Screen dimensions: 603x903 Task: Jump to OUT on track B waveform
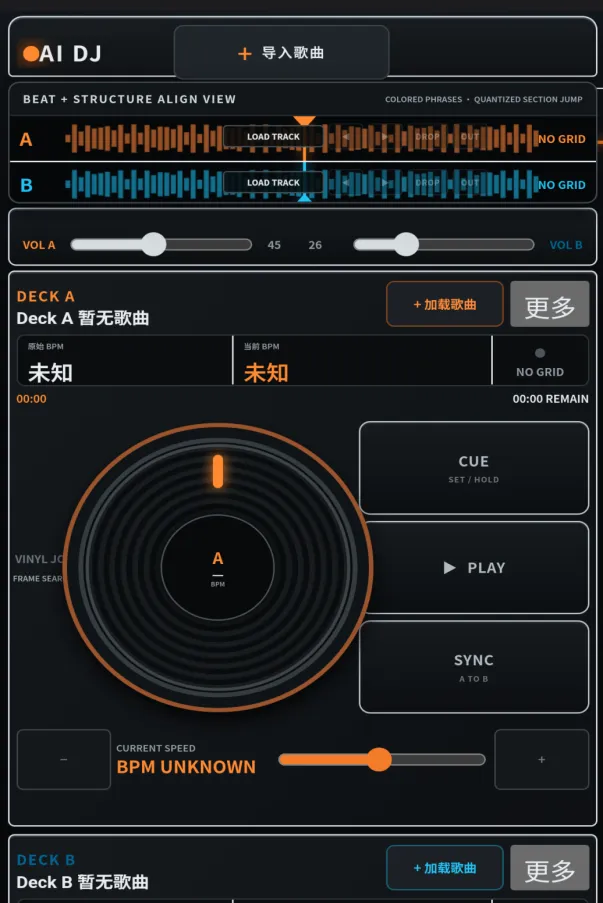coord(470,183)
